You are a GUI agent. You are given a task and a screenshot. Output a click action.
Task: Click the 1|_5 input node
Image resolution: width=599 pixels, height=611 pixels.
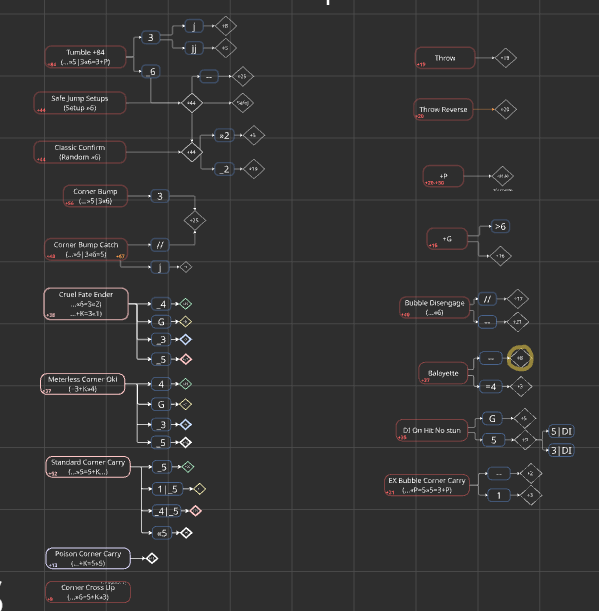click(168, 489)
